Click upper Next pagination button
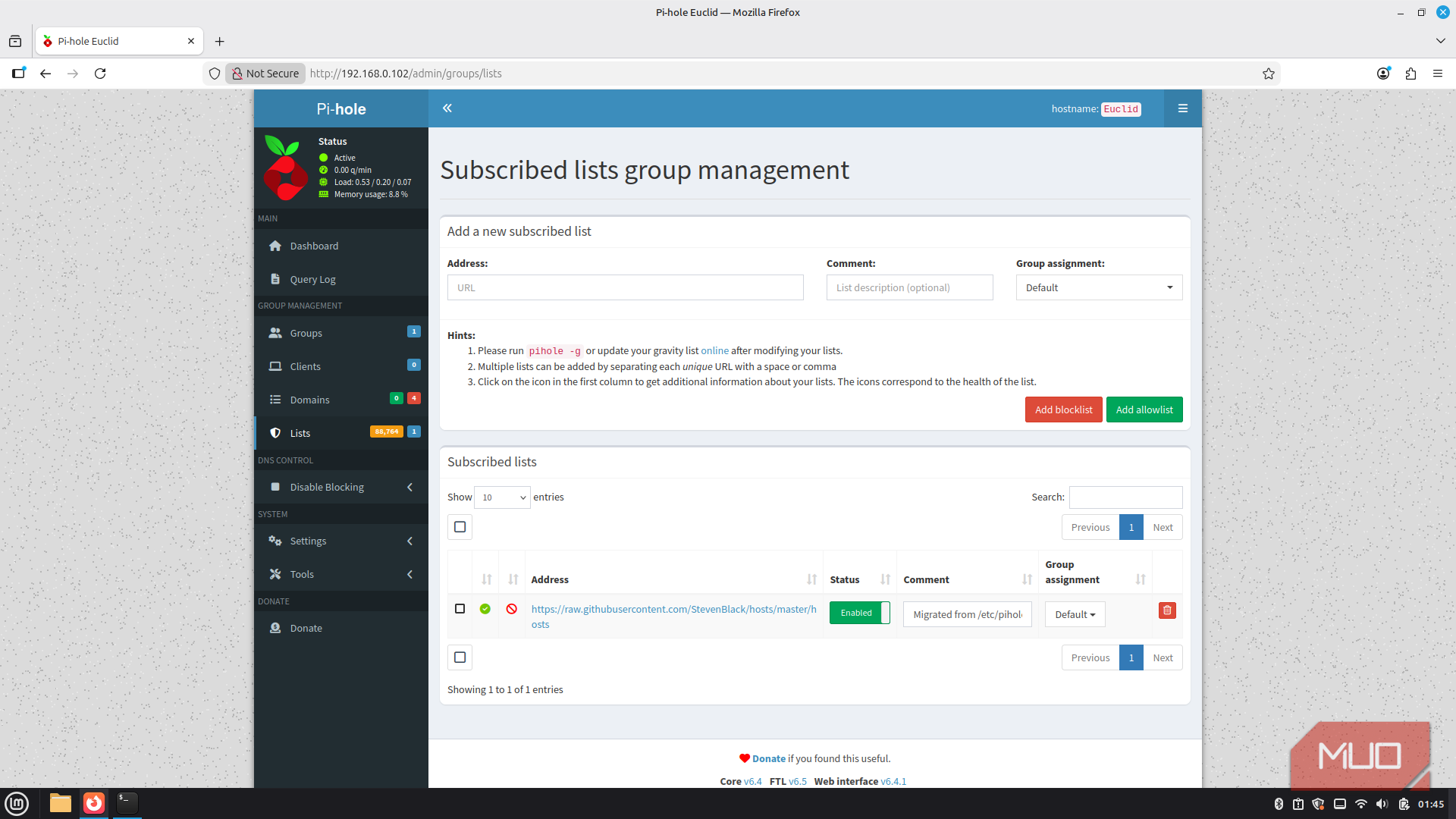This screenshot has height=819, width=1456. click(x=1163, y=527)
